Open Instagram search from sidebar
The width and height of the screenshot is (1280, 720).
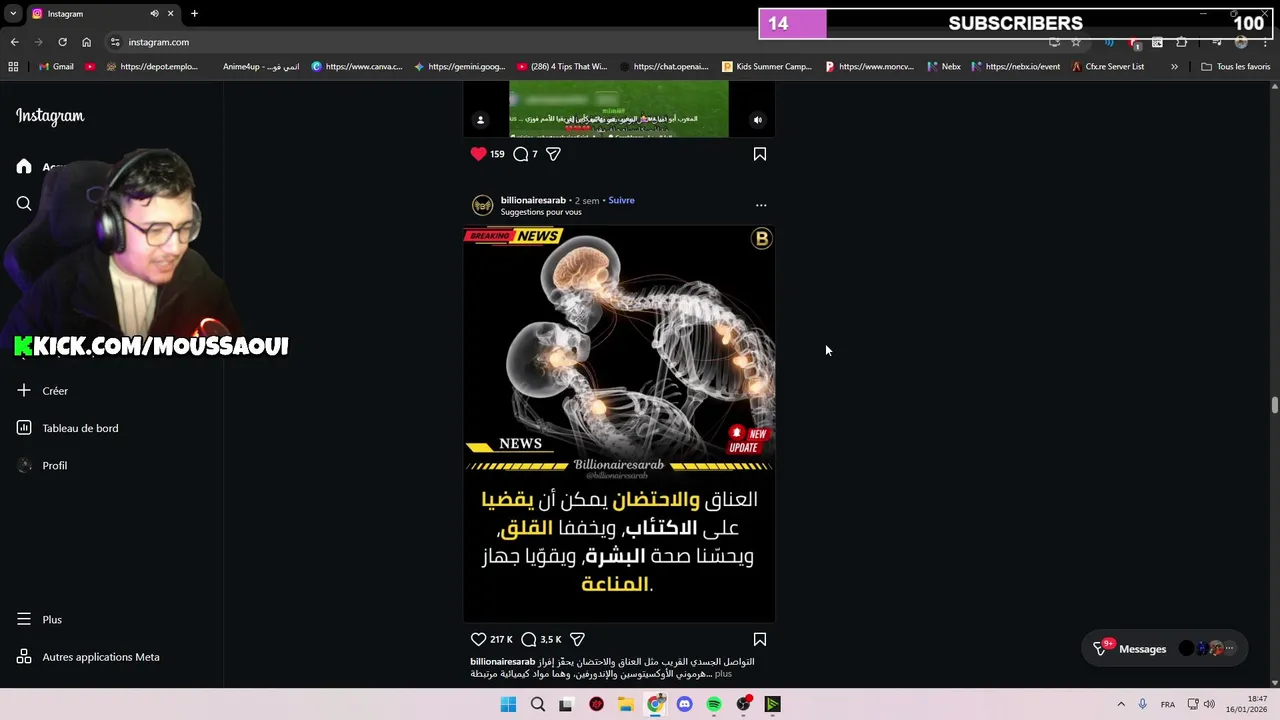[x=24, y=204]
